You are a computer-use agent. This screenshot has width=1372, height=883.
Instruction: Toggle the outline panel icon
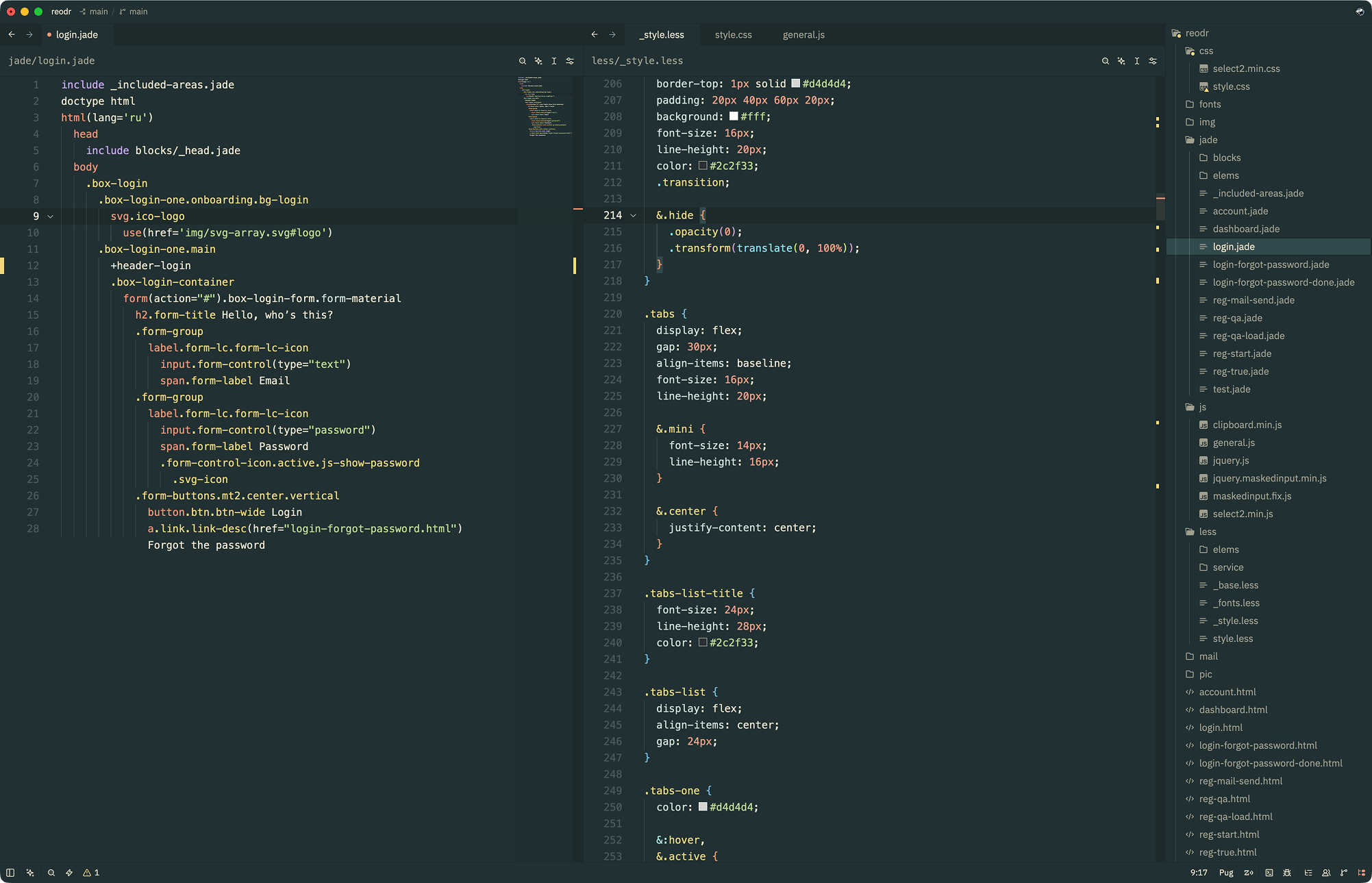point(1308,873)
